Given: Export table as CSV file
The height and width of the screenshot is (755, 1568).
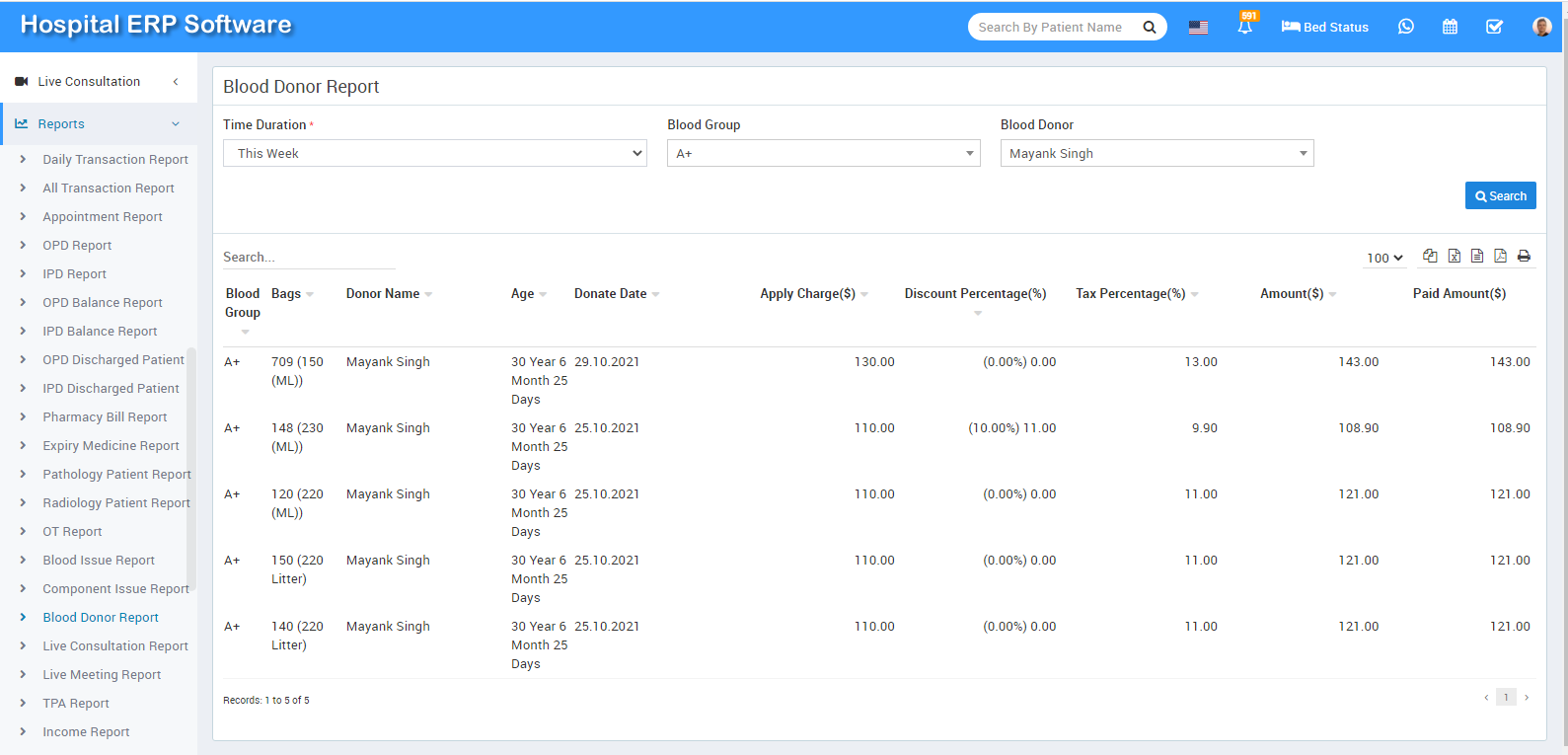Looking at the screenshot, I should point(1477,256).
